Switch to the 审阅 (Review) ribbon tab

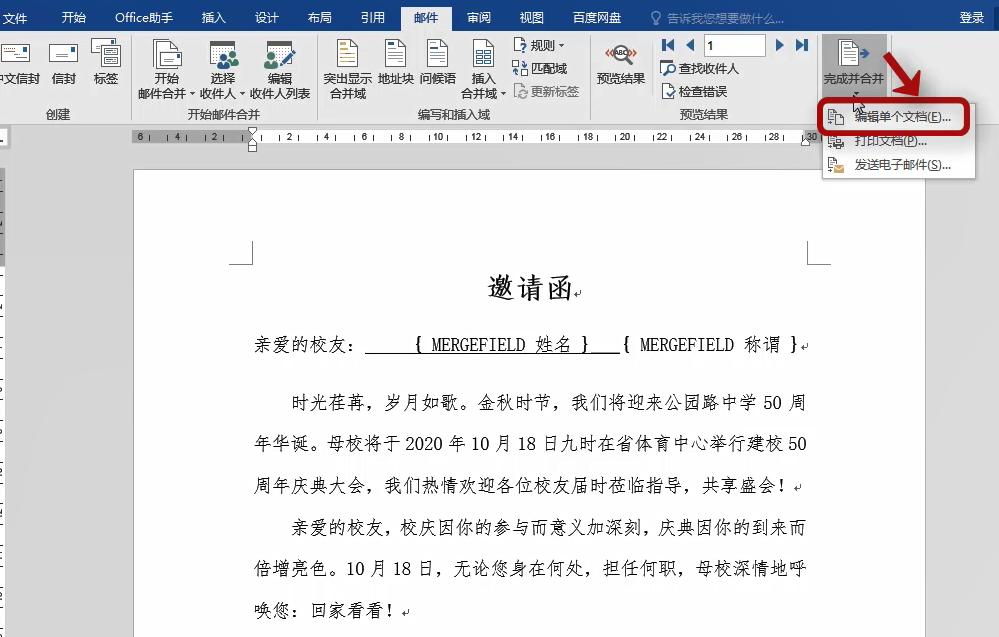click(478, 16)
